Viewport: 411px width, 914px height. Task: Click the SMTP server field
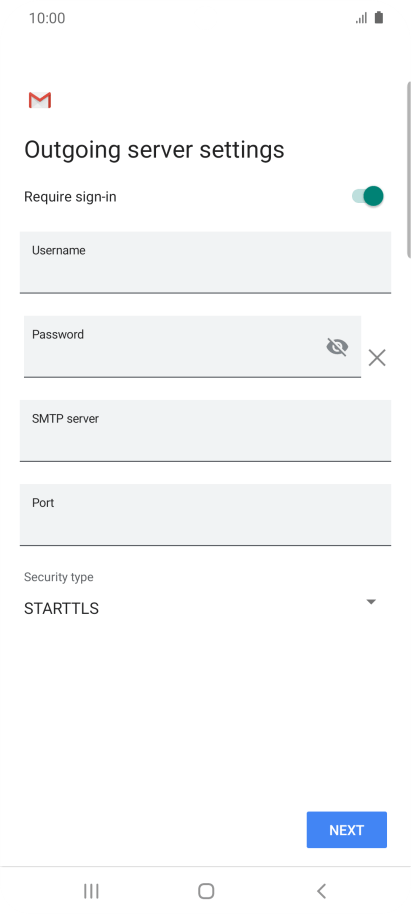205,431
